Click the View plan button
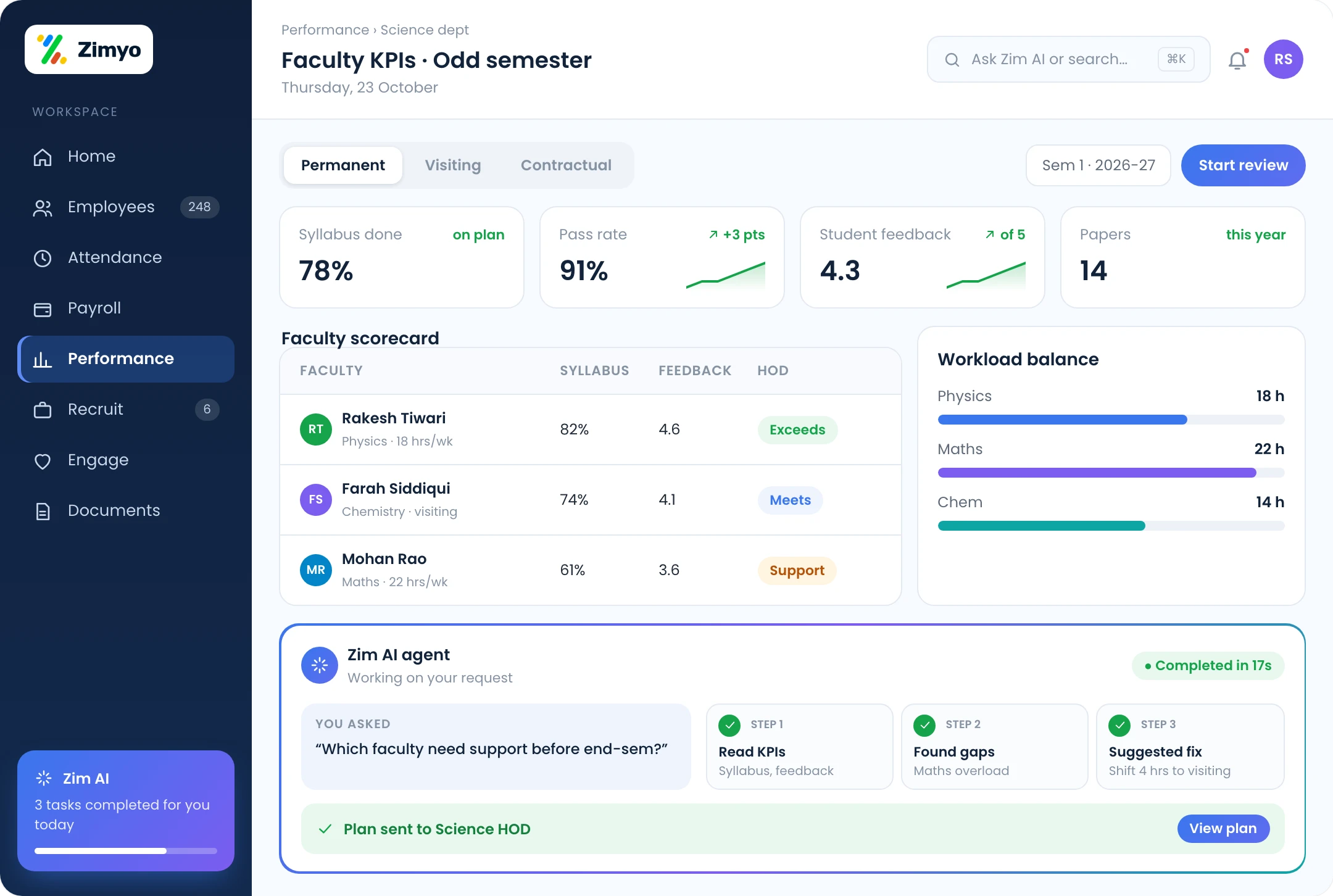The width and height of the screenshot is (1333, 896). coord(1223,829)
